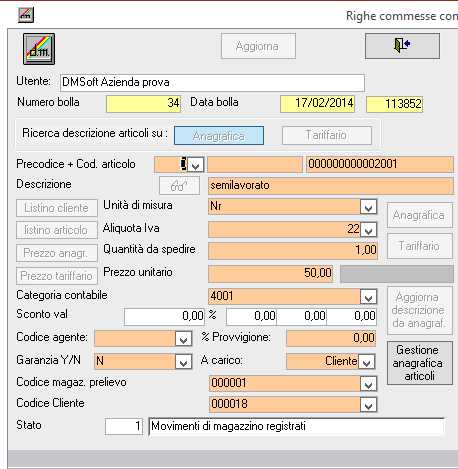This screenshot has width=458, height=469.
Task: Click the small dm icon in title bar
Action: [x=26, y=15]
